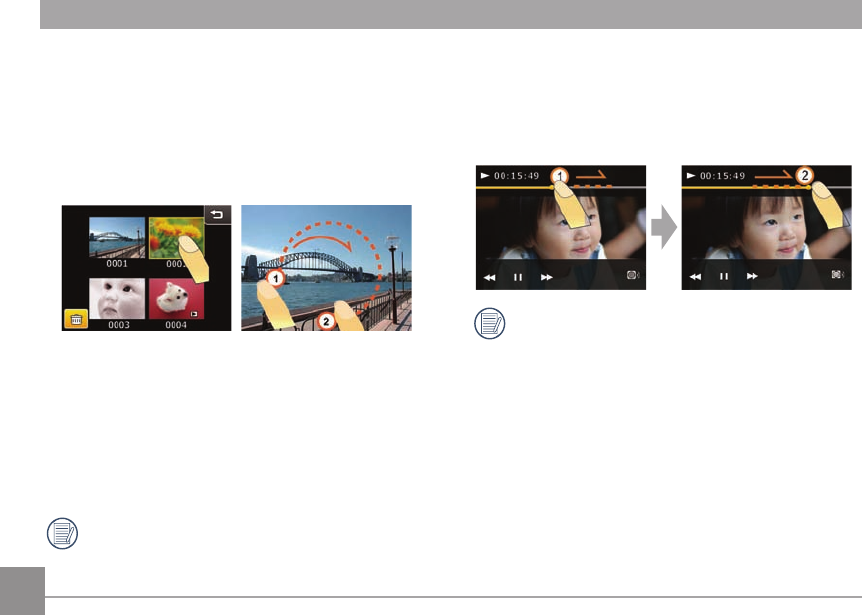Click the progress bar end under marker 2
Viewport: 862px width, 615px height.
pos(809,187)
